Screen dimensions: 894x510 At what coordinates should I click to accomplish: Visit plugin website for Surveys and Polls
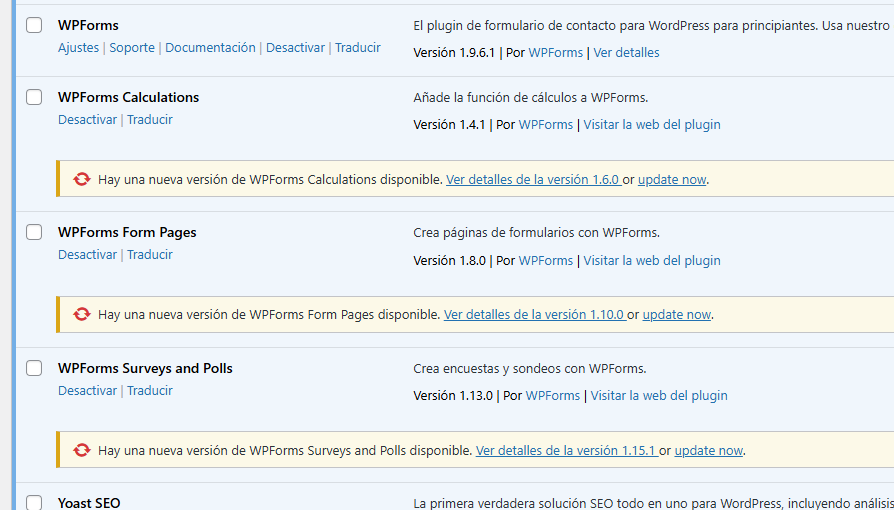(x=659, y=395)
